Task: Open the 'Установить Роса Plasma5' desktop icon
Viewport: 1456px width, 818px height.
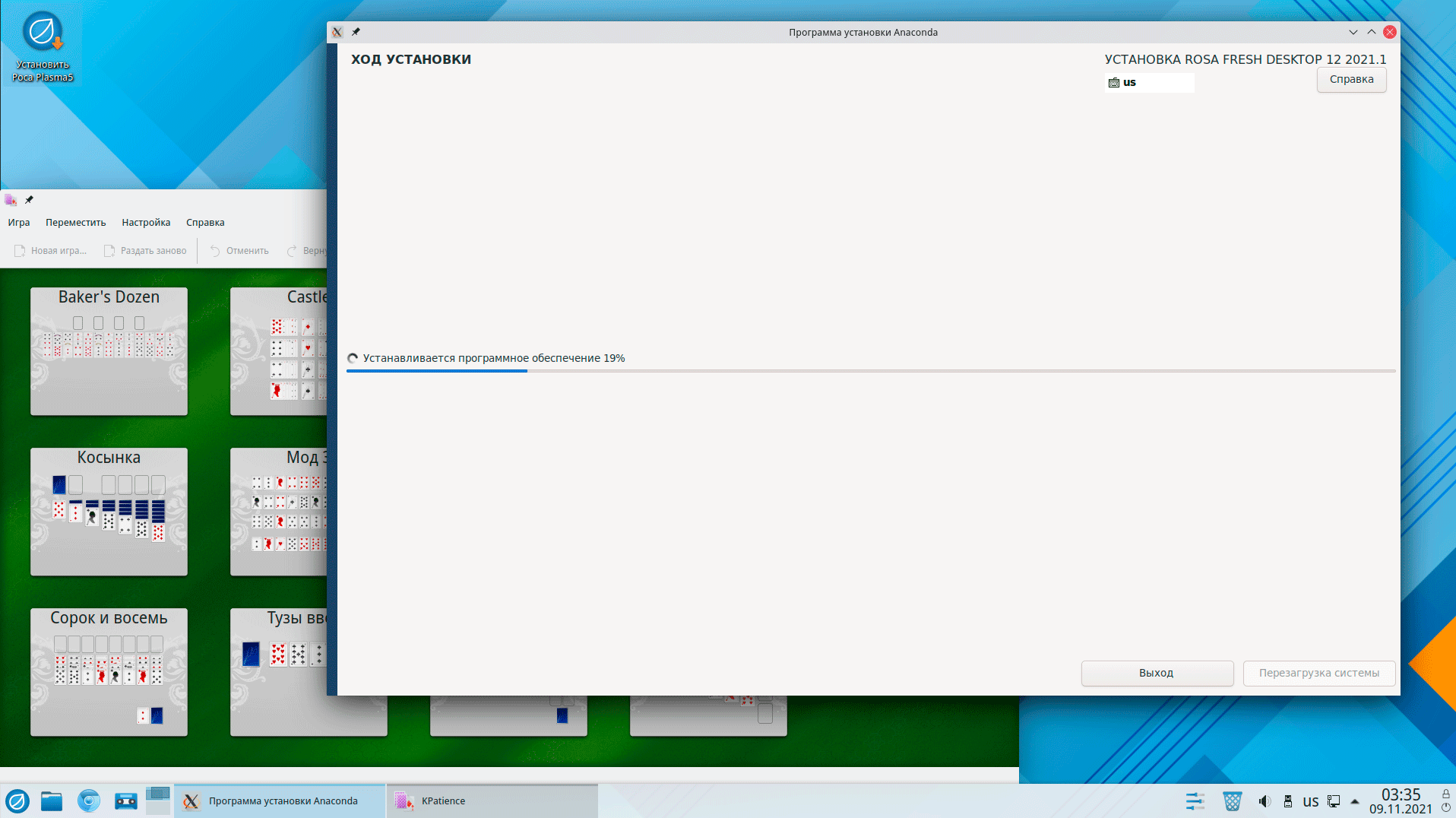Action: 43,46
